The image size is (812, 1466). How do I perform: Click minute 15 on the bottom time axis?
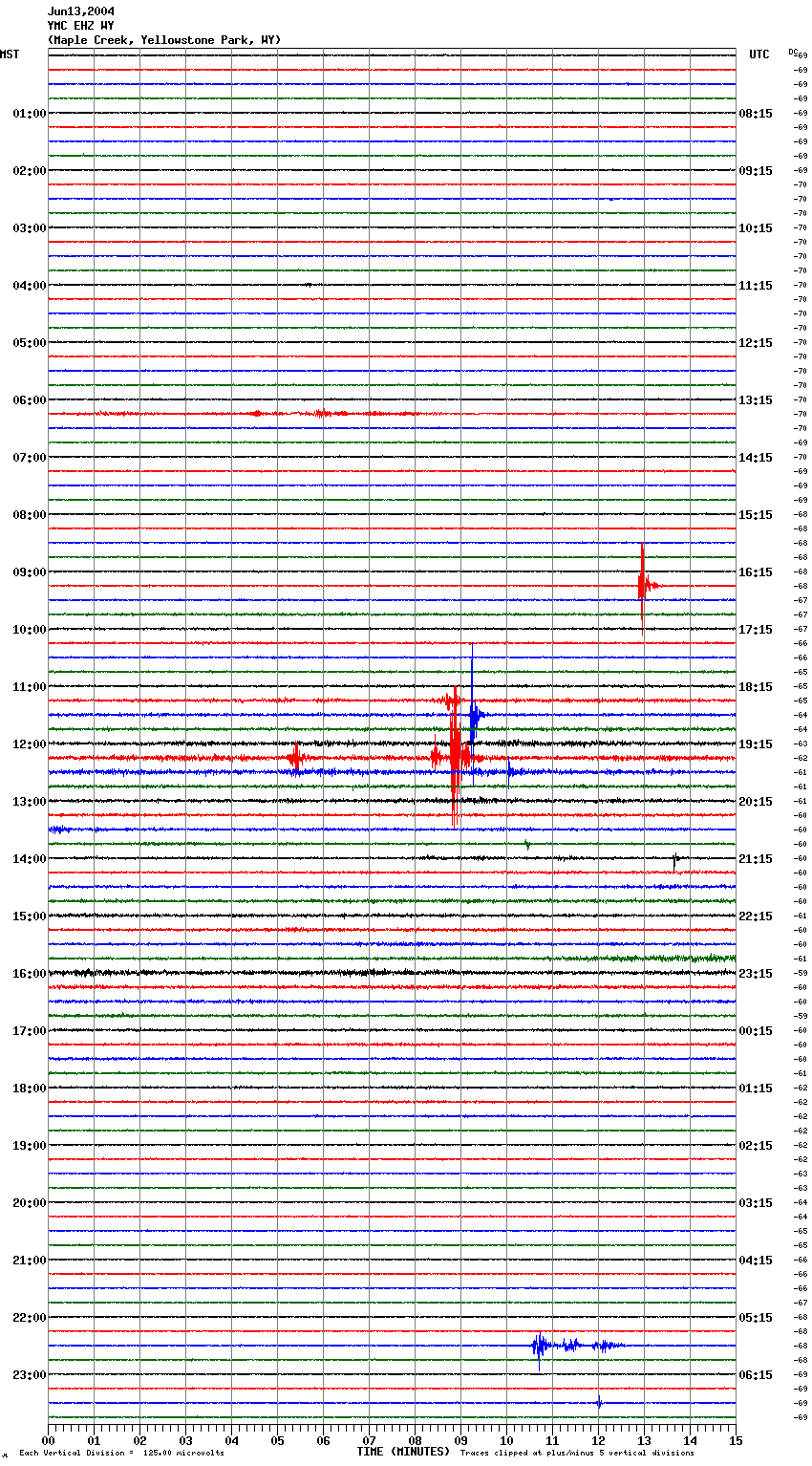pyautogui.click(x=736, y=1440)
